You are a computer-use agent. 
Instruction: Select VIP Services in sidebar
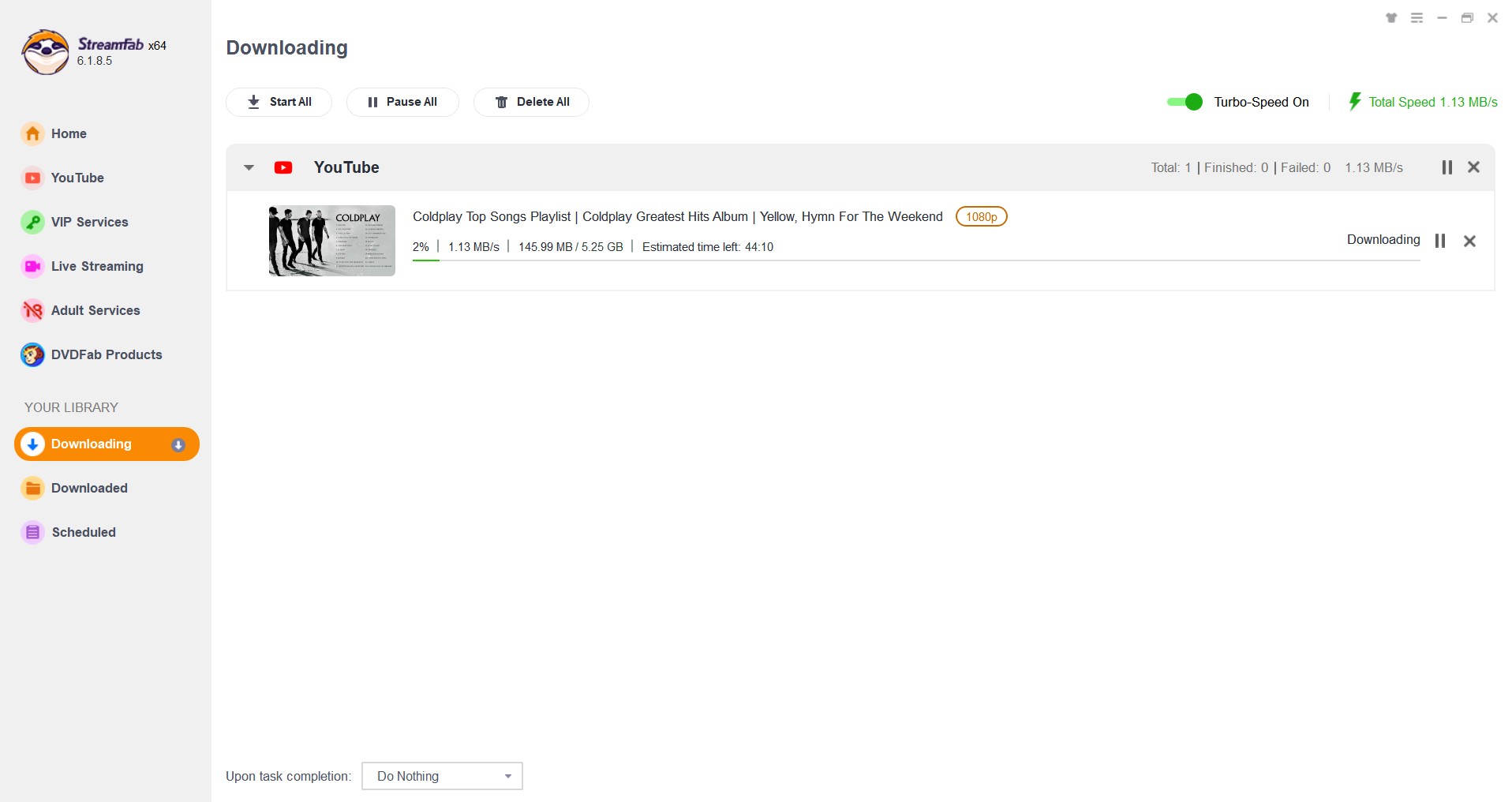89,222
